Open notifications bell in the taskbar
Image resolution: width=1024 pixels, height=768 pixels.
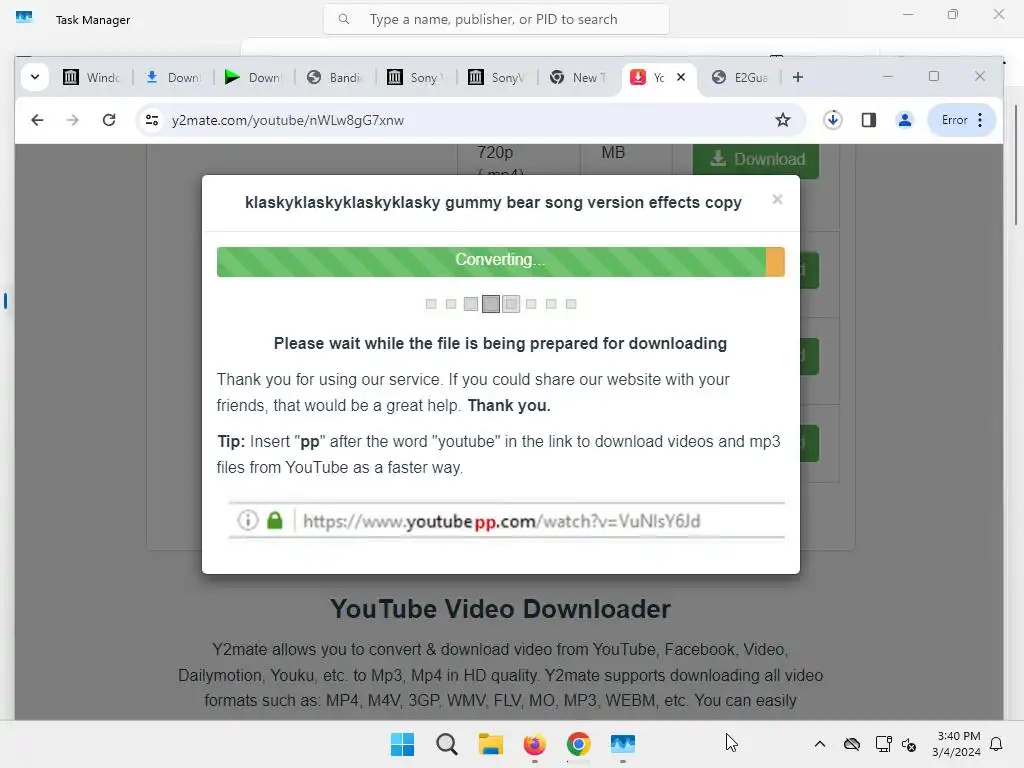[x=997, y=744]
